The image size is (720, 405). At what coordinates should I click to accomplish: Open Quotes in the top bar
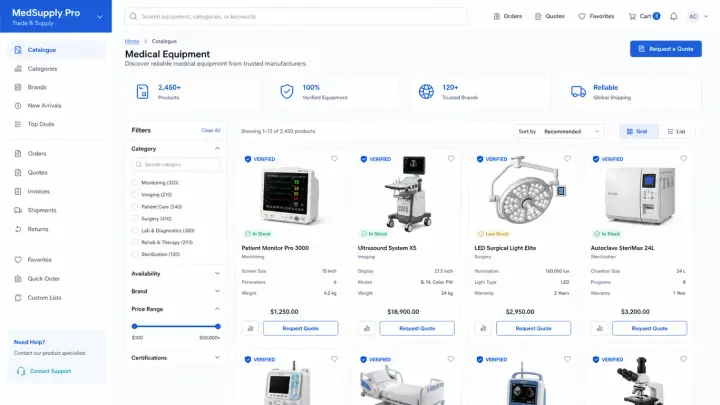[550, 16]
